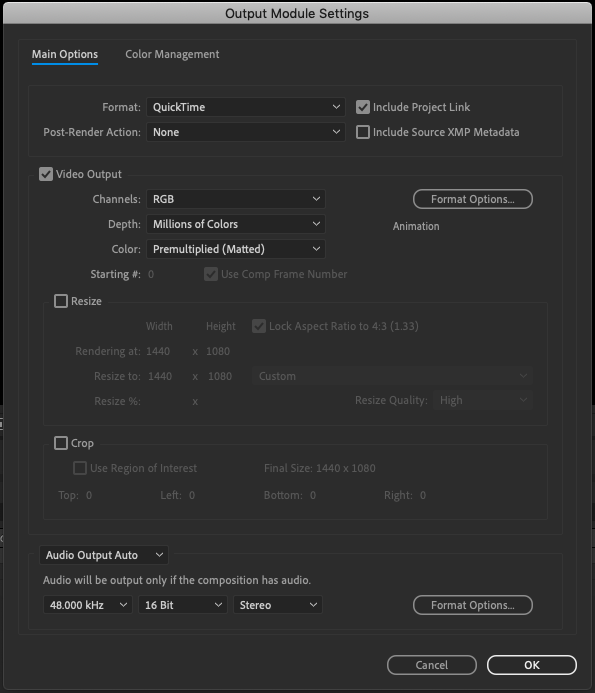The image size is (595, 693).
Task: Open the Post-Render Action dropdown
Action: (246, 132)
